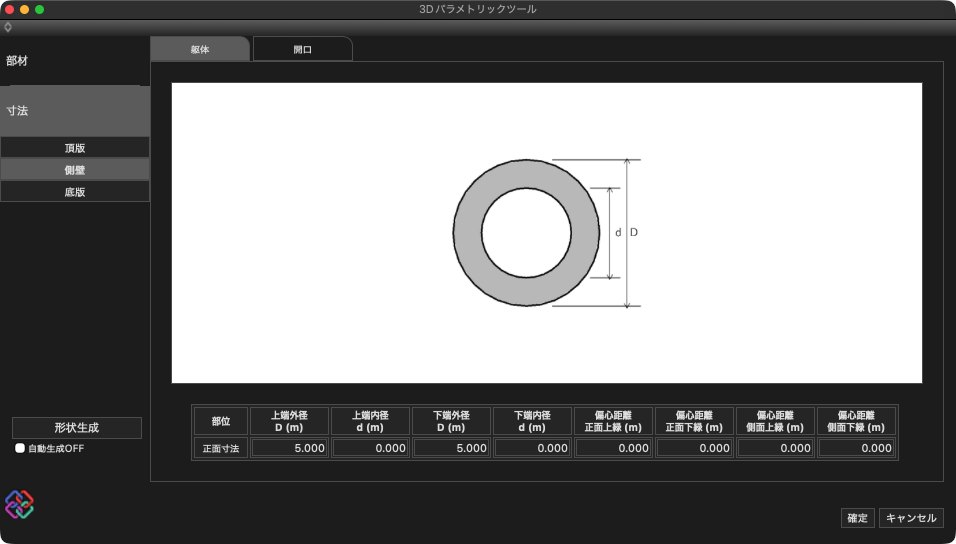Toggle the 自動生成OFF checkbox
Viewport: 956px width, 544px height.
(x=20, y=449)
